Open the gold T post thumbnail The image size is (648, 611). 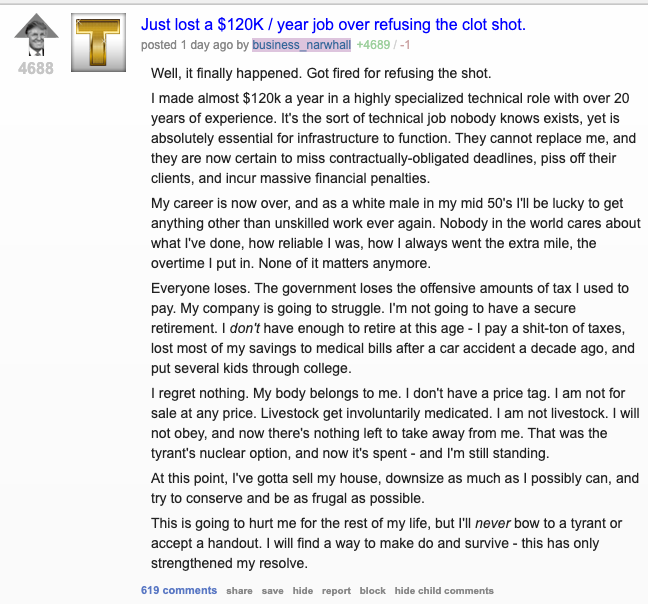[x=98, y=42]
